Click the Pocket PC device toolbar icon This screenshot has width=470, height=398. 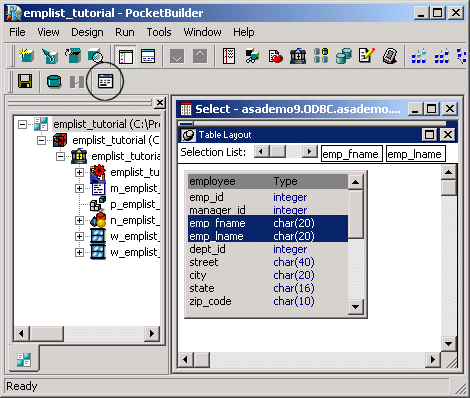[x=390, y=56]
